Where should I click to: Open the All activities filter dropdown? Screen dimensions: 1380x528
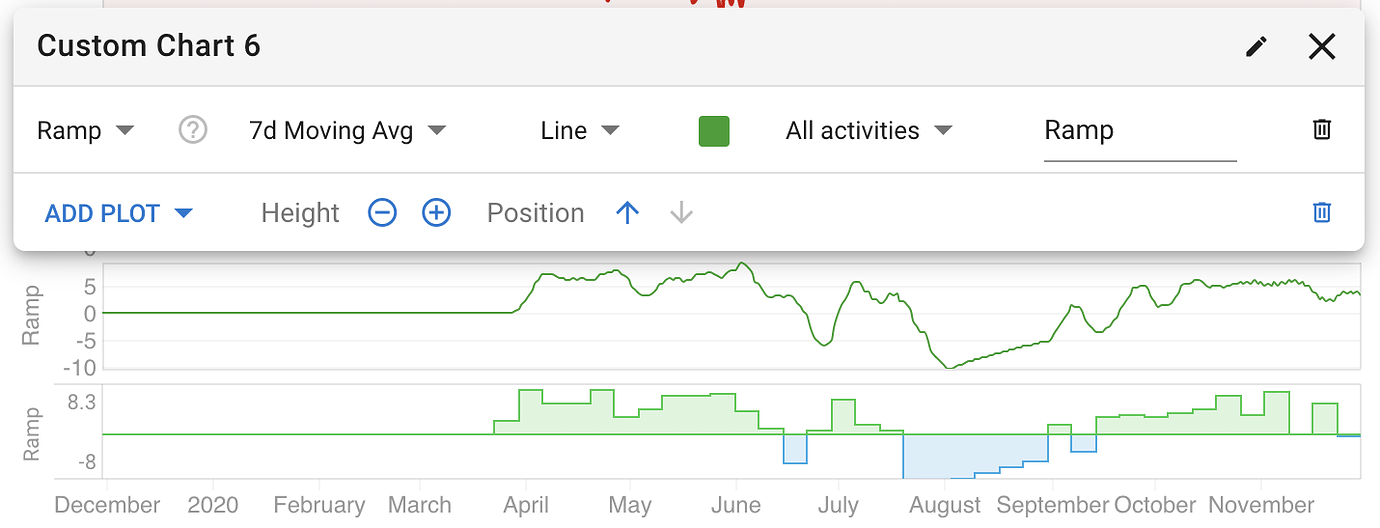[868, 131]
